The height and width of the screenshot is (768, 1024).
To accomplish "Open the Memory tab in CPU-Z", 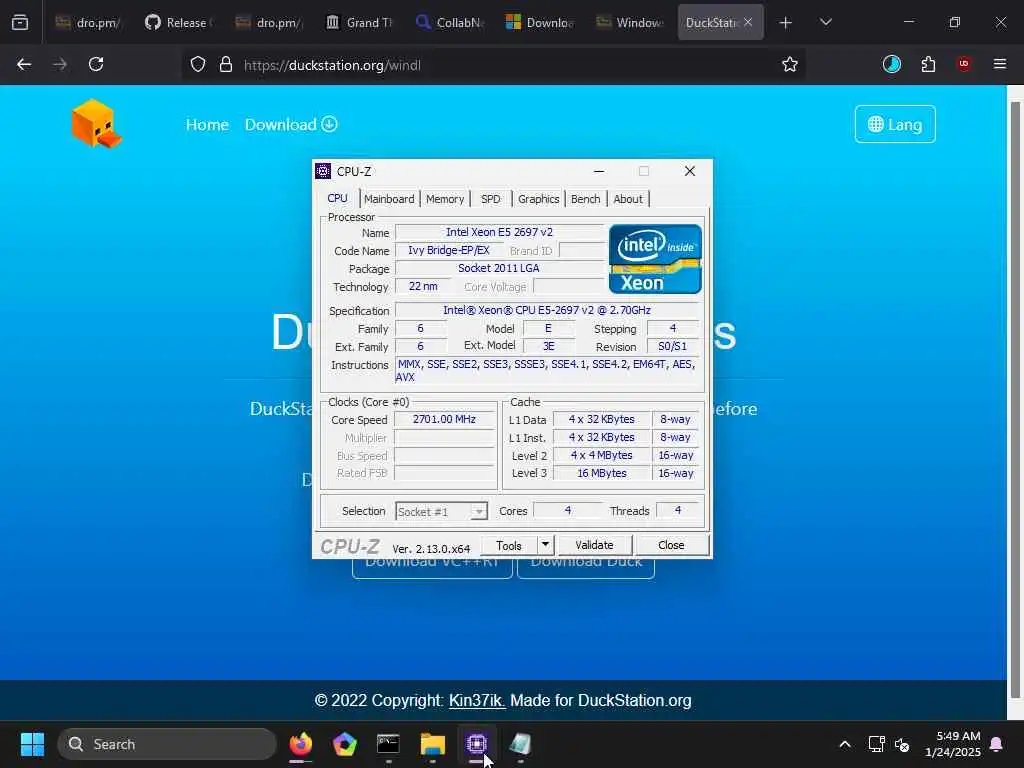I will click(445, 199).
